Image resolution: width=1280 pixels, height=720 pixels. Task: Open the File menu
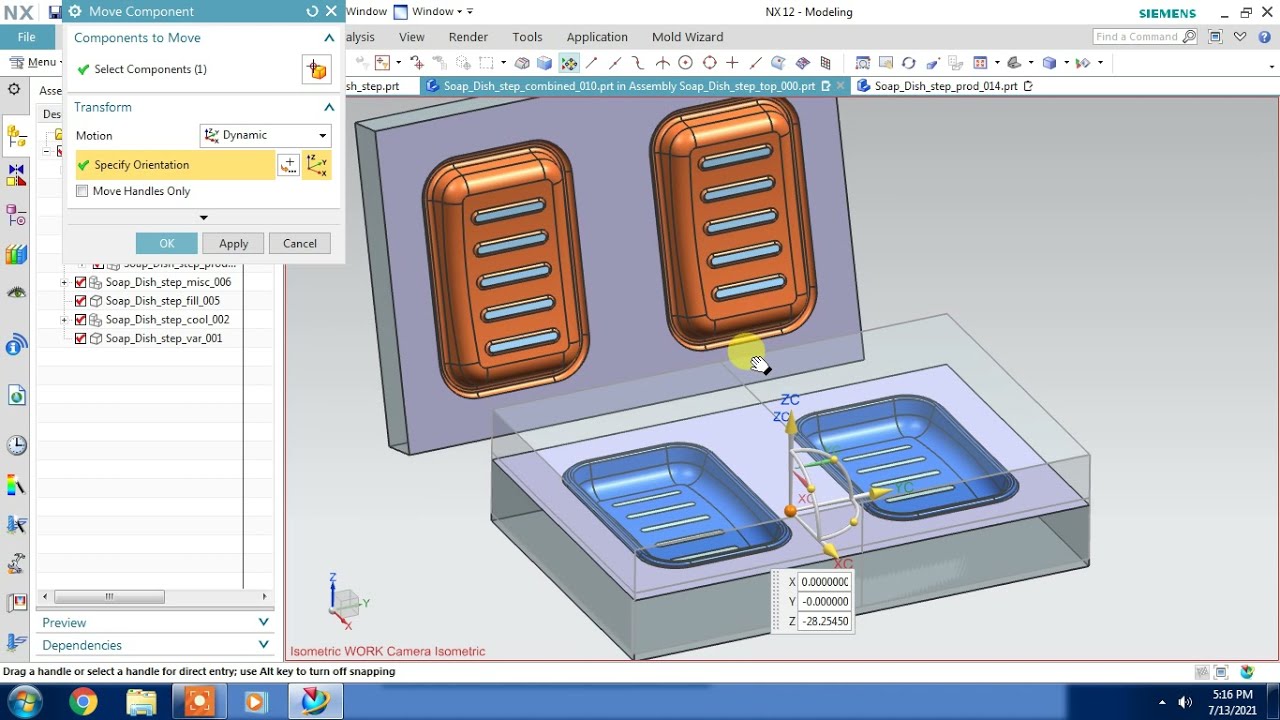point(27,37)
